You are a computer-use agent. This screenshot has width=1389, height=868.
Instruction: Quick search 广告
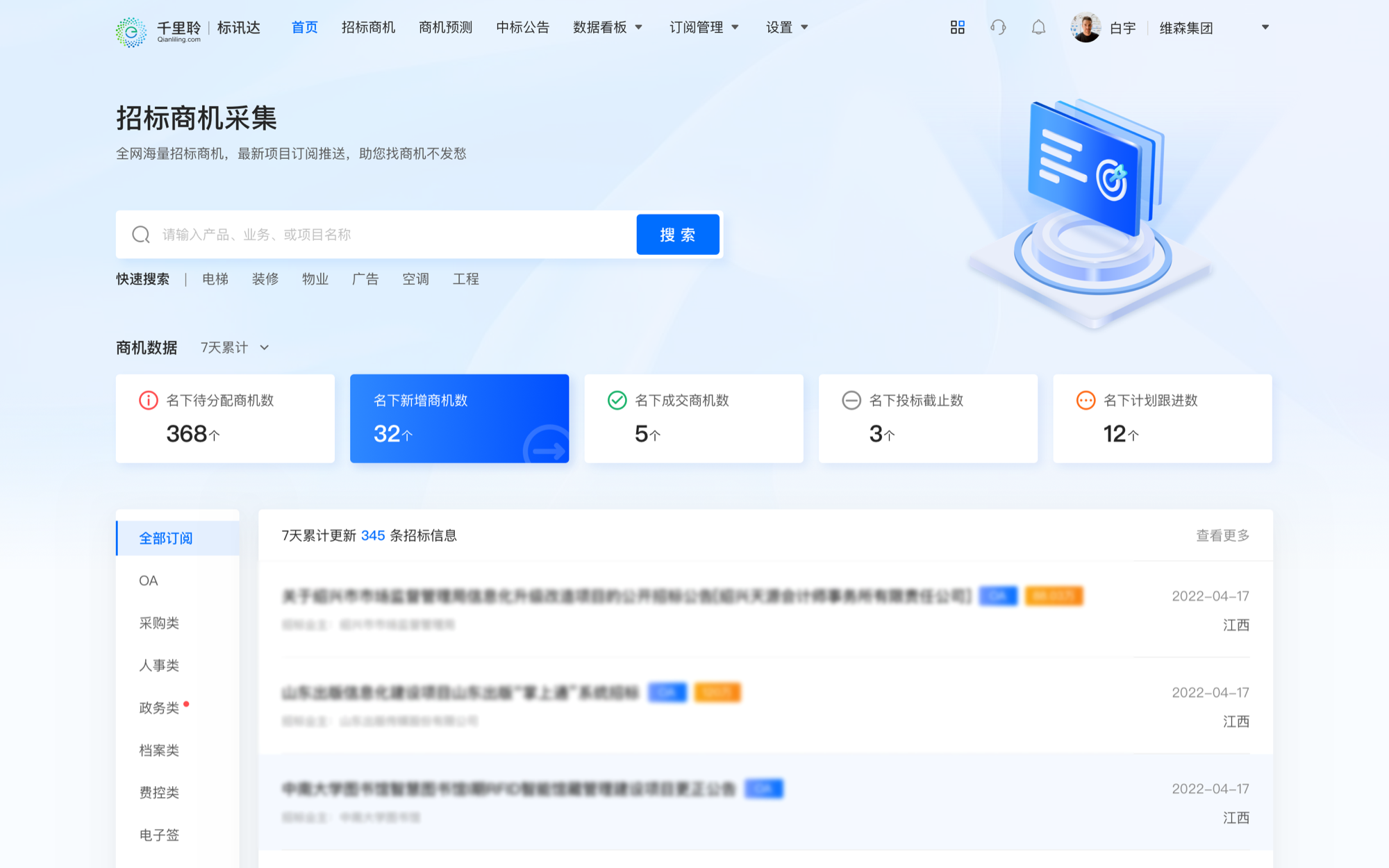point(365,279)
